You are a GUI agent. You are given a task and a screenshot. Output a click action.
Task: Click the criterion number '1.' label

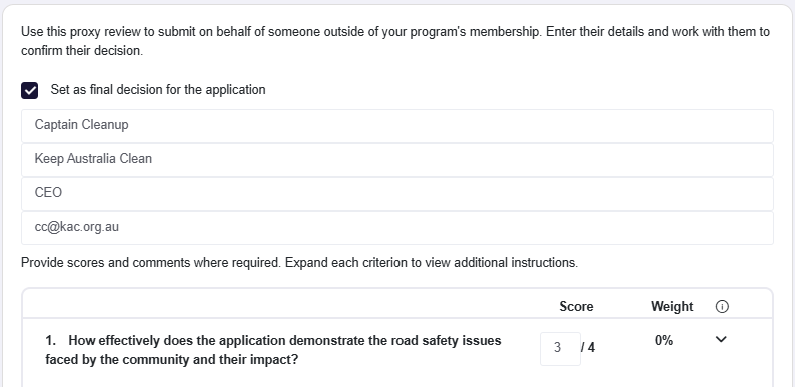pyautogui.click(x=51, y=340)
